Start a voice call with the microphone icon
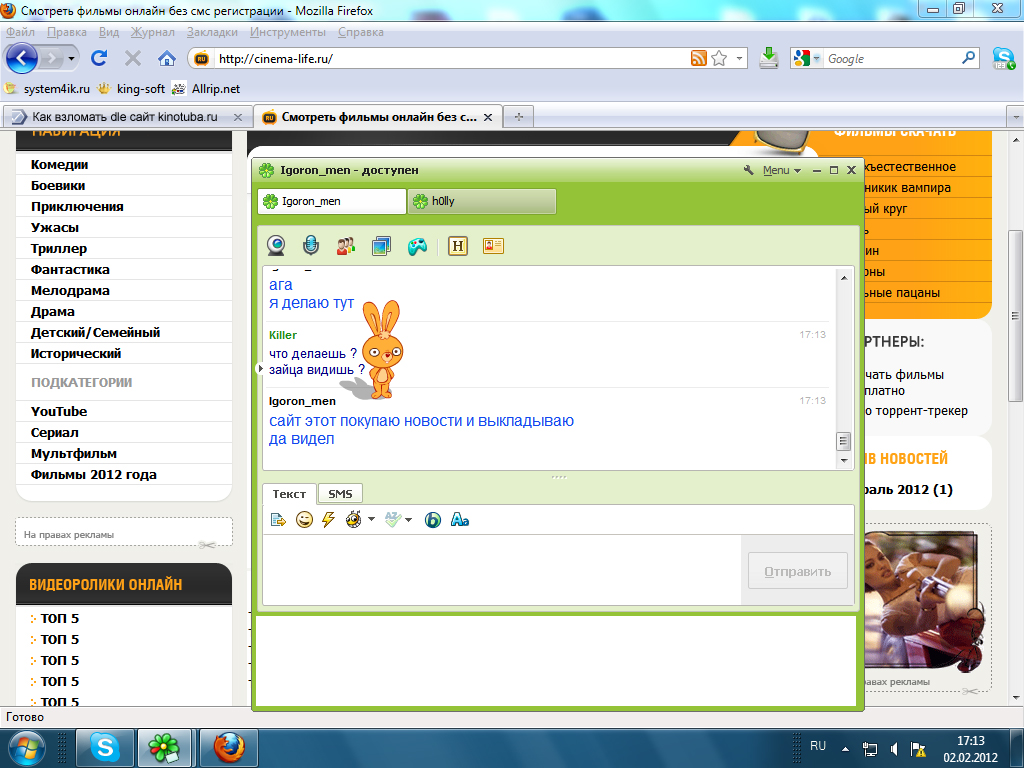Image resolution: width=1024 pixels, height=768 pixels. [x=311, y=246]
